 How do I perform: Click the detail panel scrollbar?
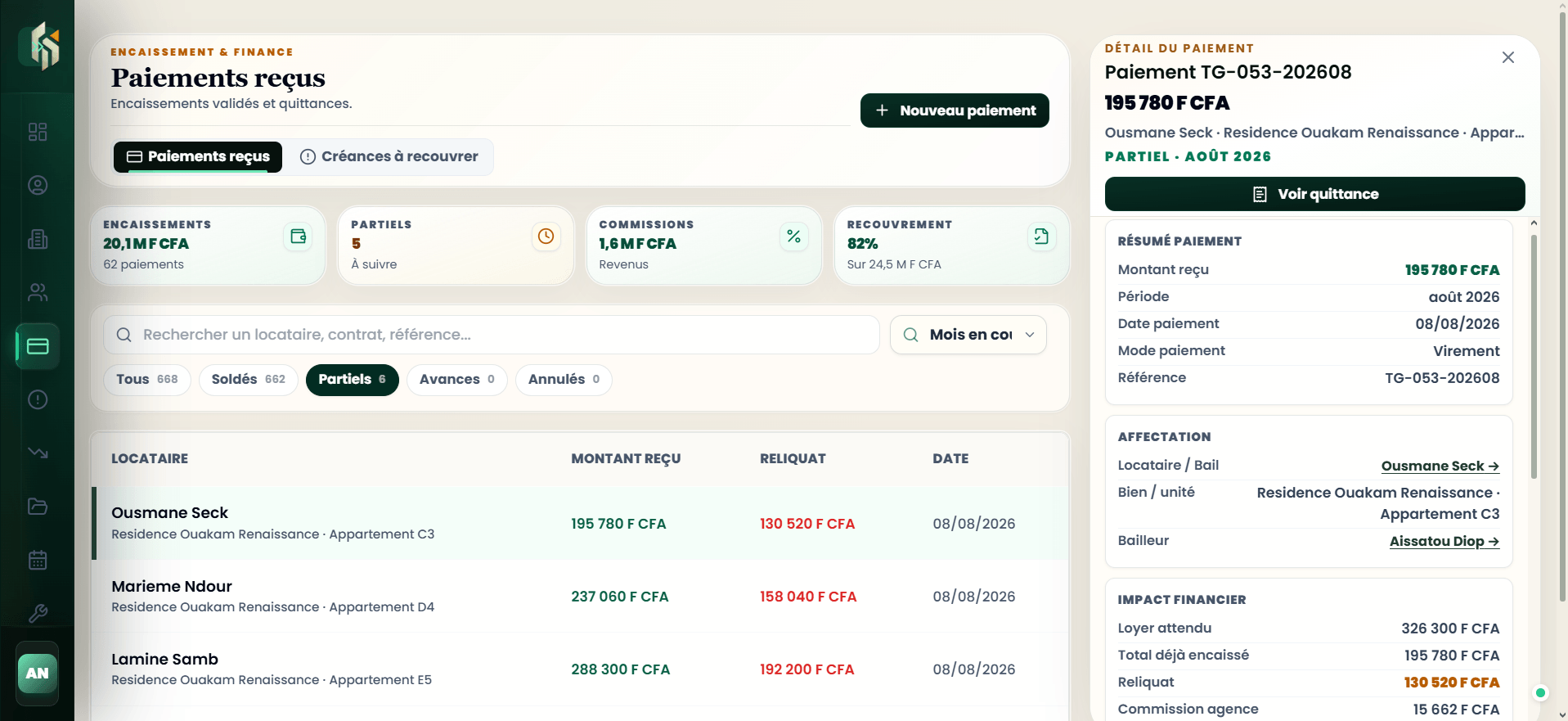click(1534, 357)
